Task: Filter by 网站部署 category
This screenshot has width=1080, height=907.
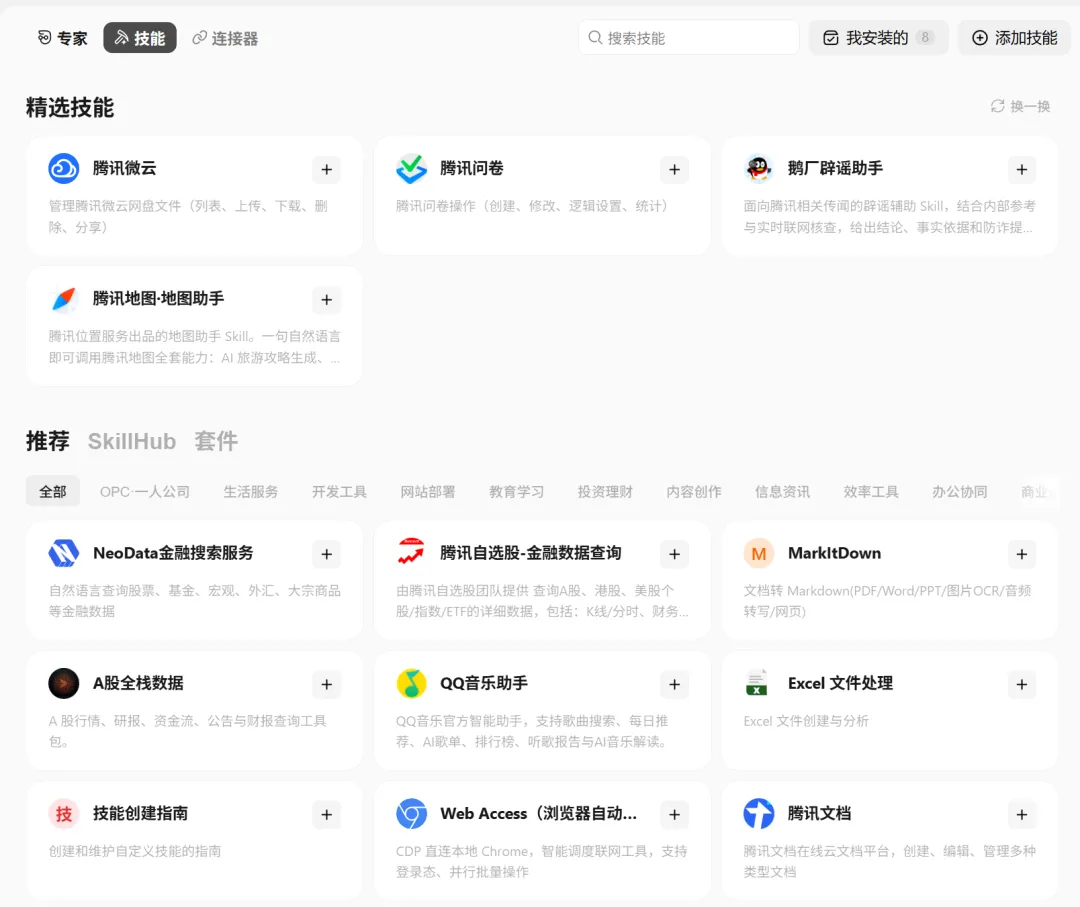Action: pyautogui.click(x=428, y=492)
